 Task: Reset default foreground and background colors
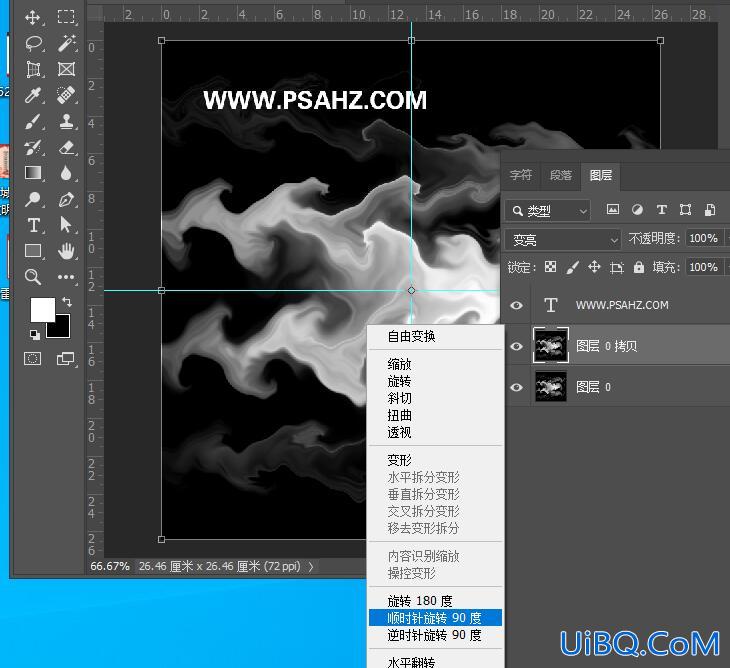pyautogui.click(x=35, y=334)
